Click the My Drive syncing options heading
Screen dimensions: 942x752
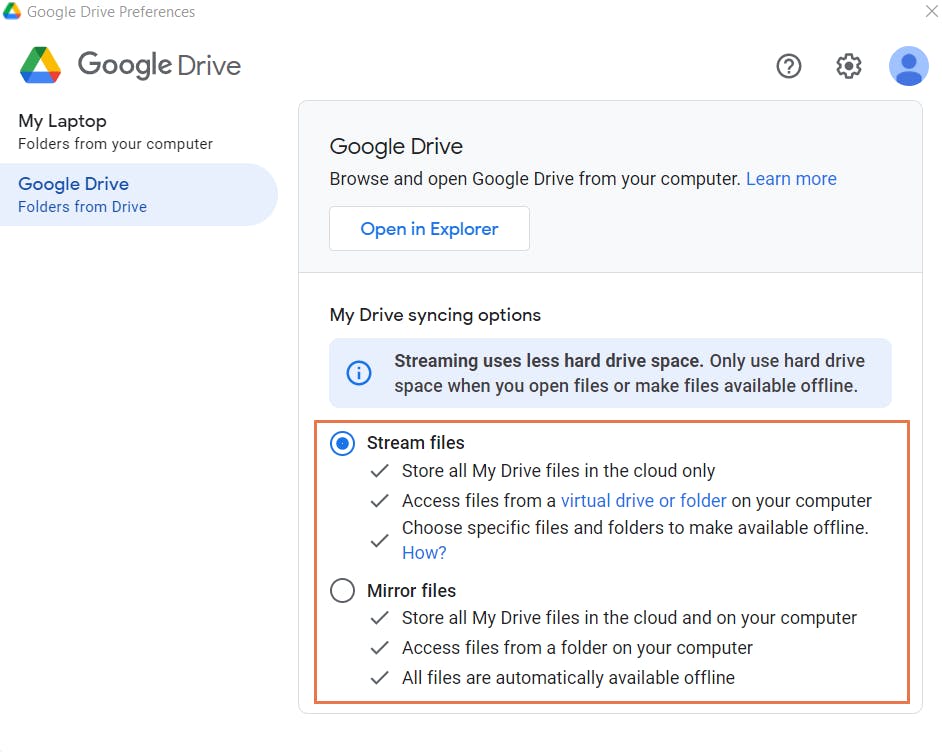[x=435, y=315]
